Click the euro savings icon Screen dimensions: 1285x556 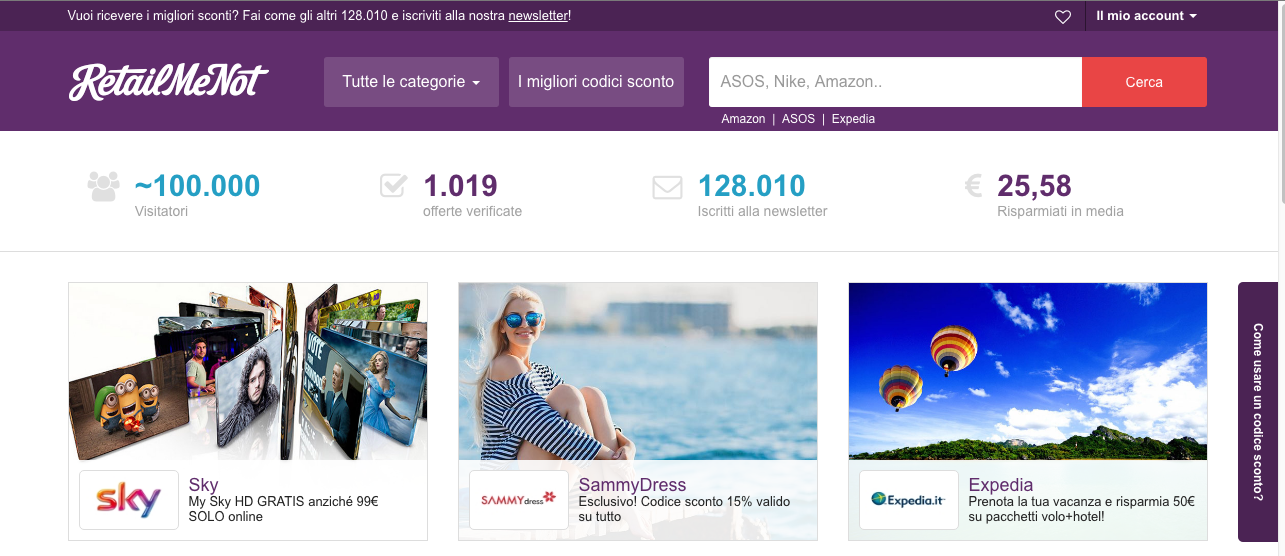973,186
